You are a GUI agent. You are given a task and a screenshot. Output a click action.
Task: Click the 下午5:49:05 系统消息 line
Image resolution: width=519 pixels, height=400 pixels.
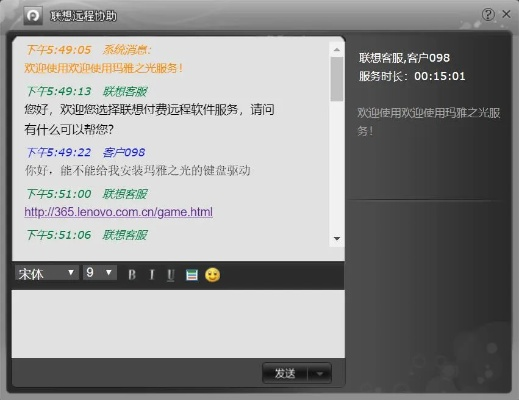(x=89, y=50)
